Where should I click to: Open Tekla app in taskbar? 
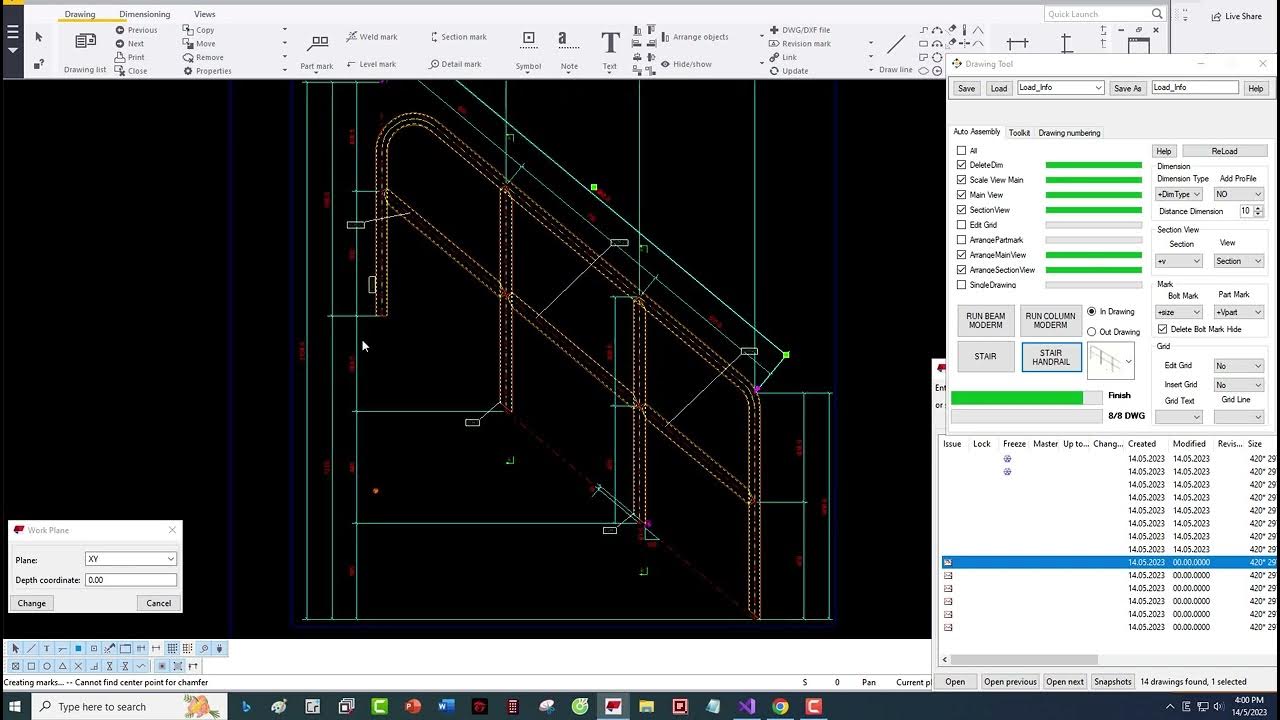click(613, 706)
